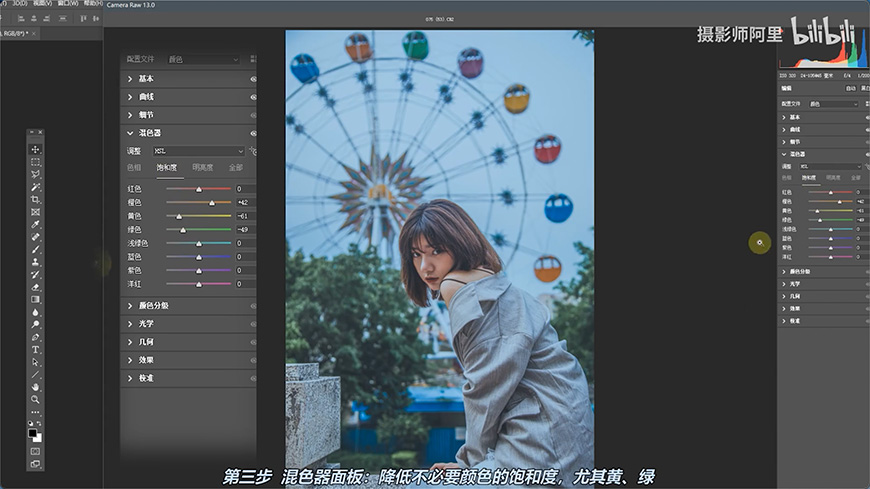The height and width of the screenshot is (489, 870).
Task: Open the foreground color swatch
Action: click(x=33, y=433)
